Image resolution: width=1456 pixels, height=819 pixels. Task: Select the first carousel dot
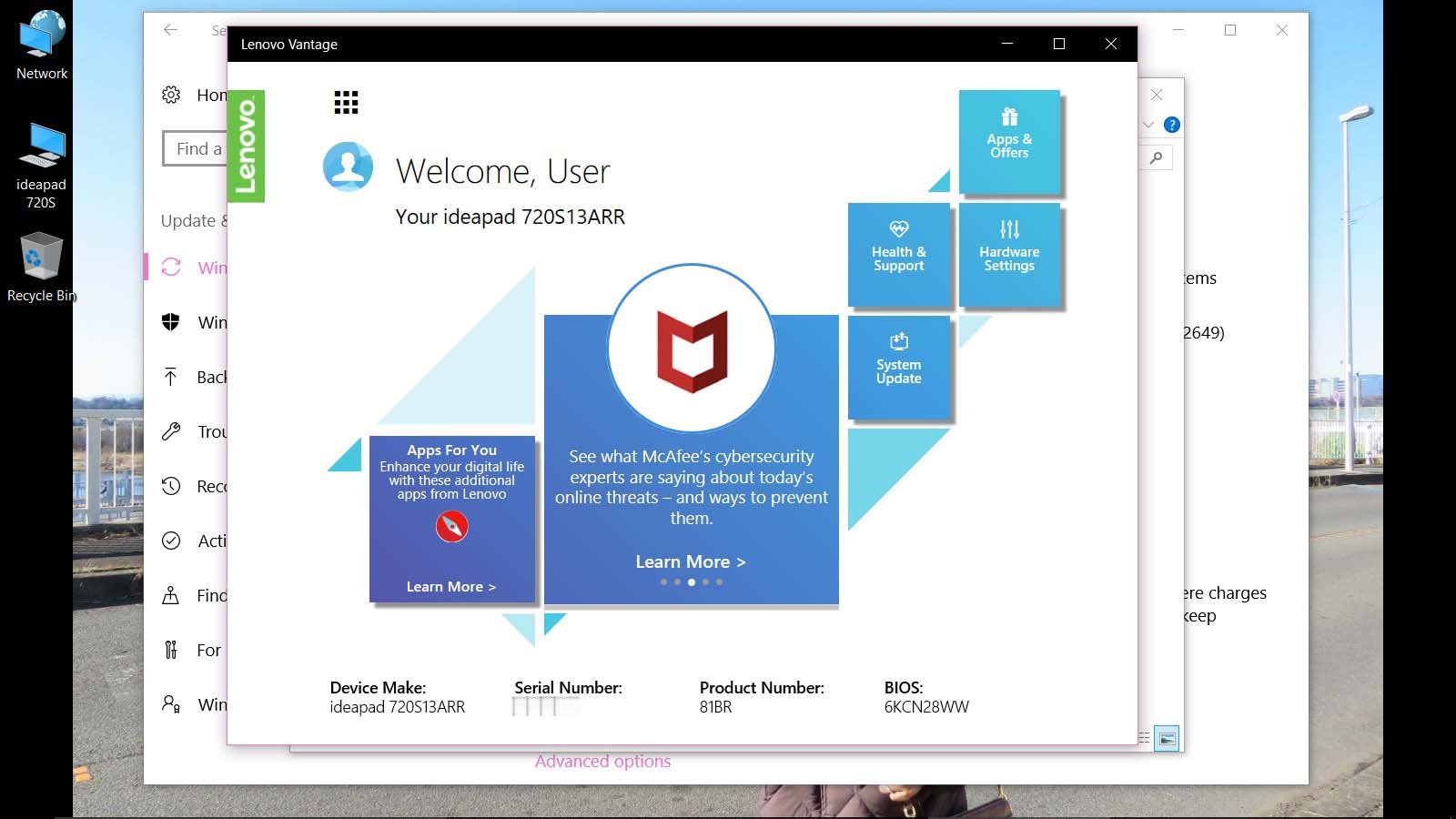[663, 581]
